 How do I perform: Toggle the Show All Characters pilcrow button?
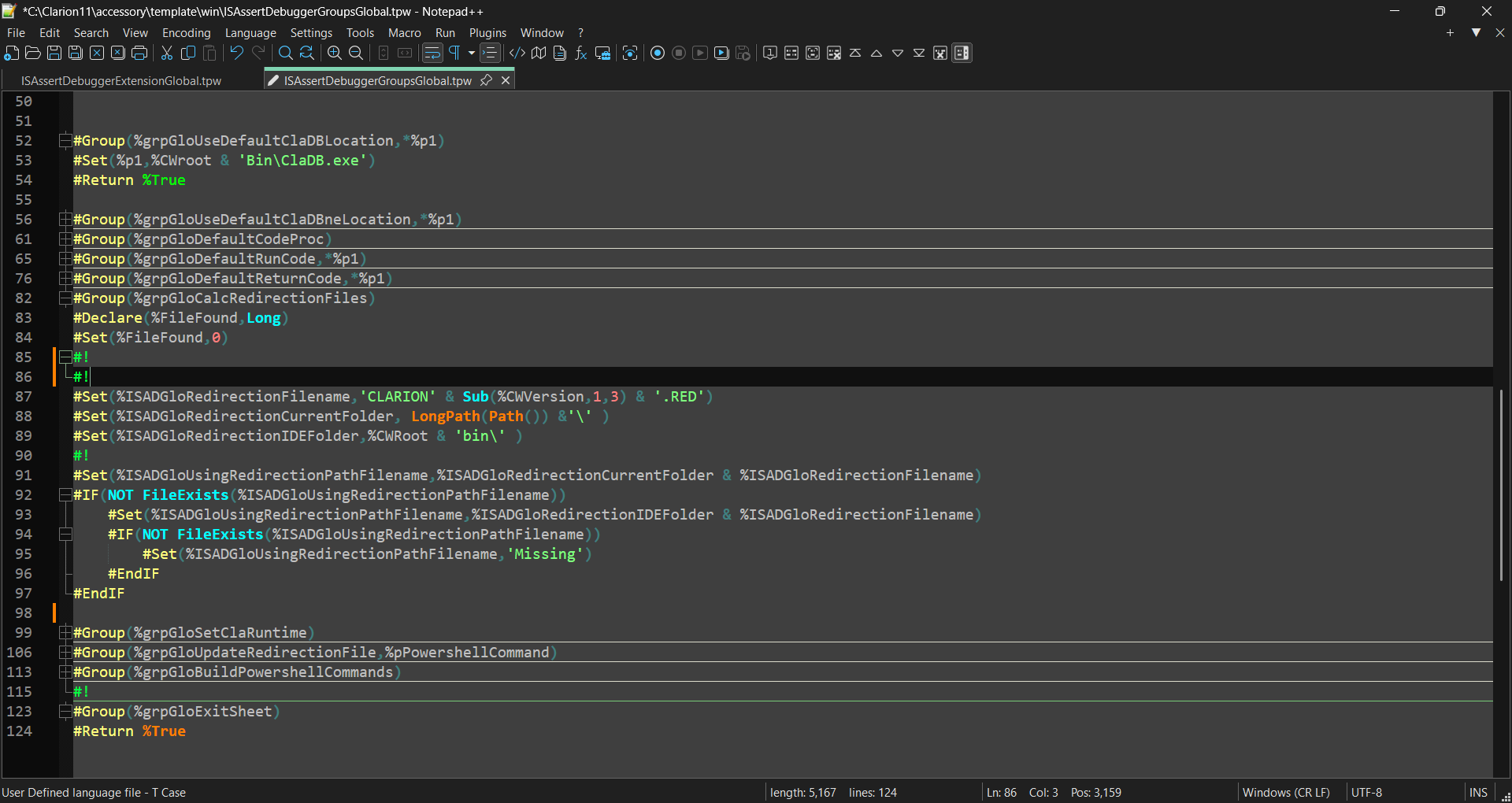coord(454,54)
